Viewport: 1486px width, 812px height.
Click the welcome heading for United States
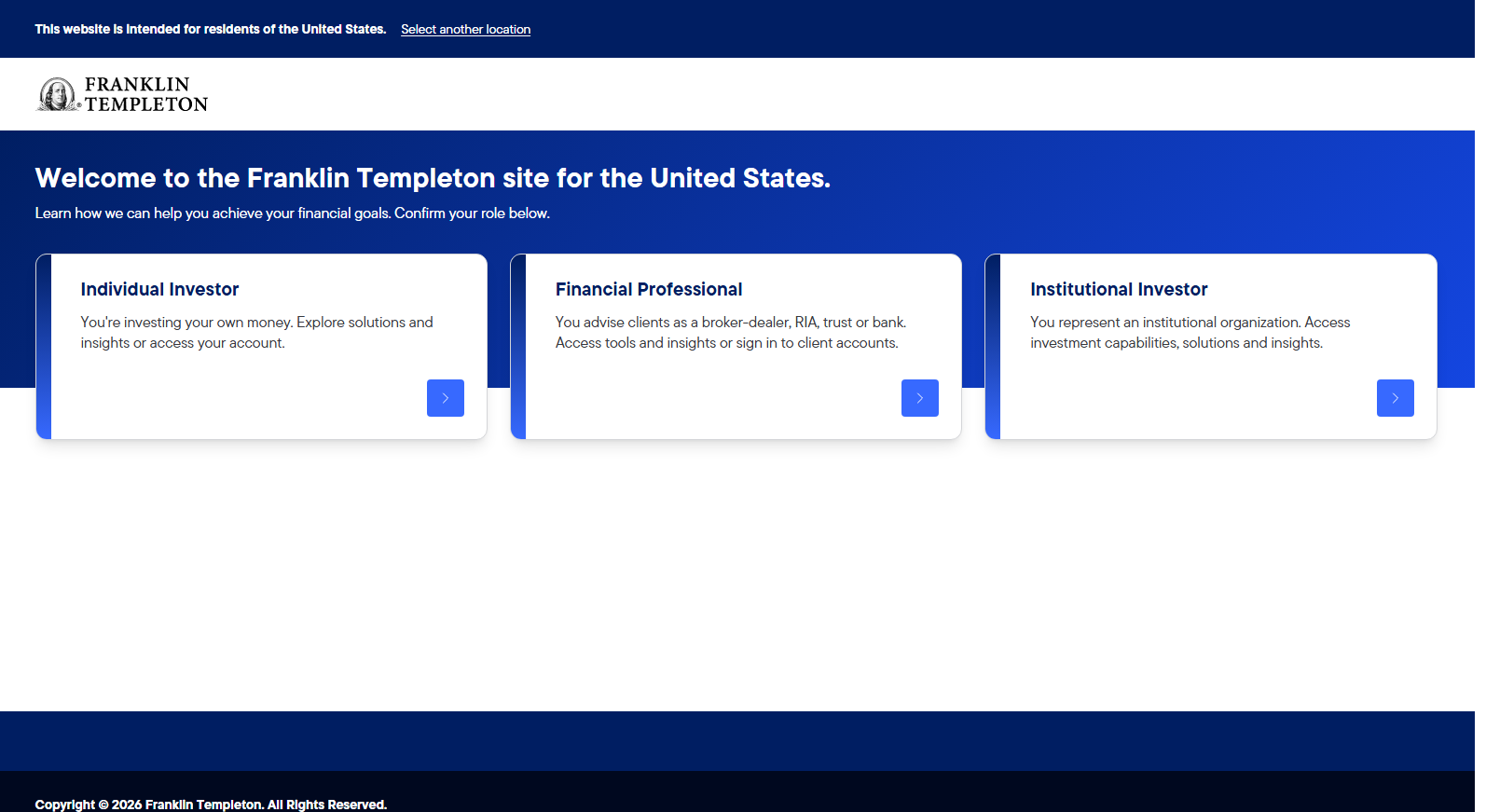click(433, 178)
